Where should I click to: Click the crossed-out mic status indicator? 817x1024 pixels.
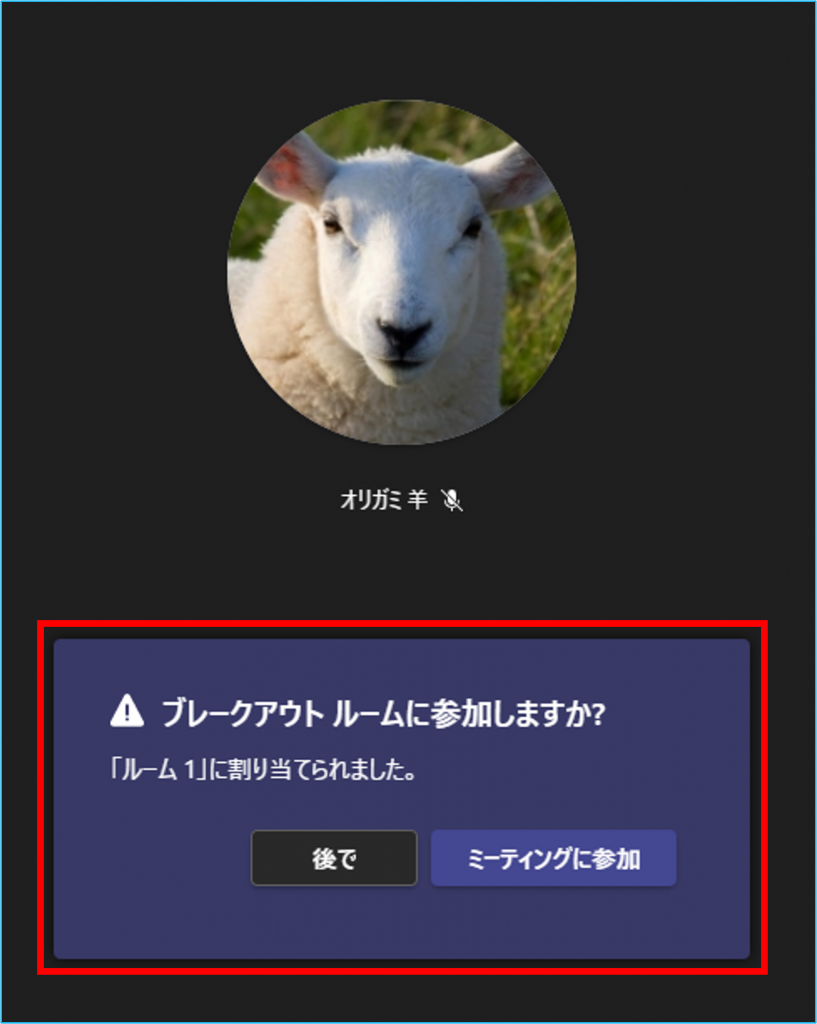(x=451, y=500)
